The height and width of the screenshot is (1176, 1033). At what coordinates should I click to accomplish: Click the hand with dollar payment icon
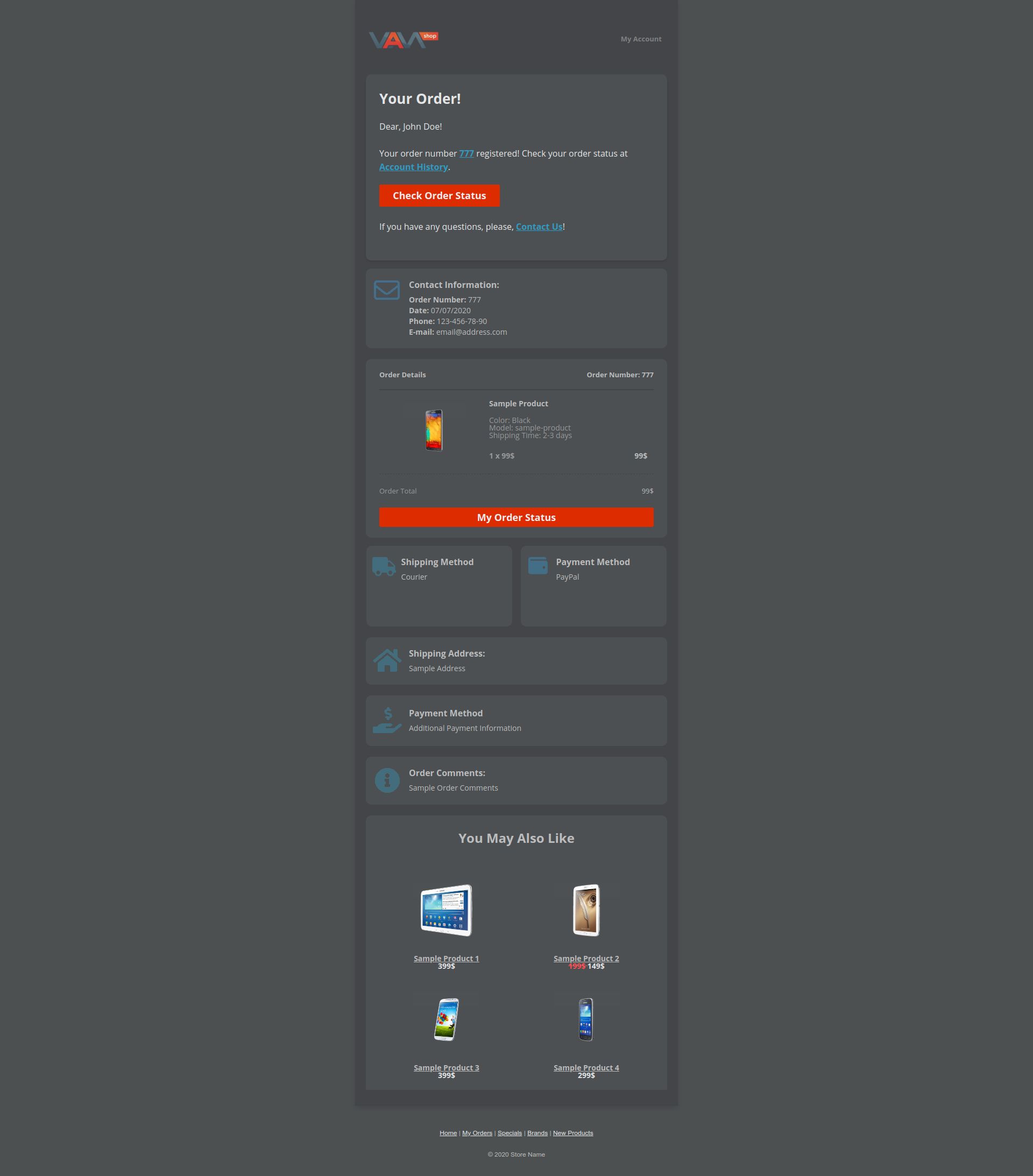(387, 720)
